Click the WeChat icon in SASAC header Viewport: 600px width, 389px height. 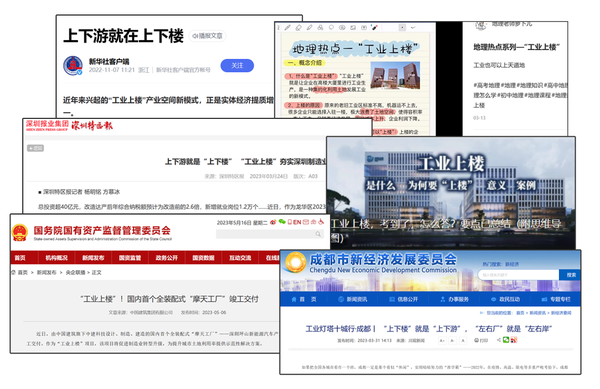tap(282, 222)
